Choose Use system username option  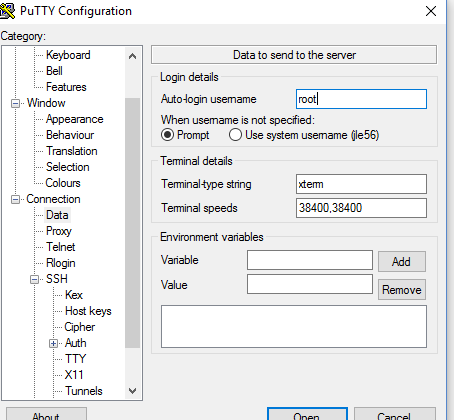[x=235, y=135]
